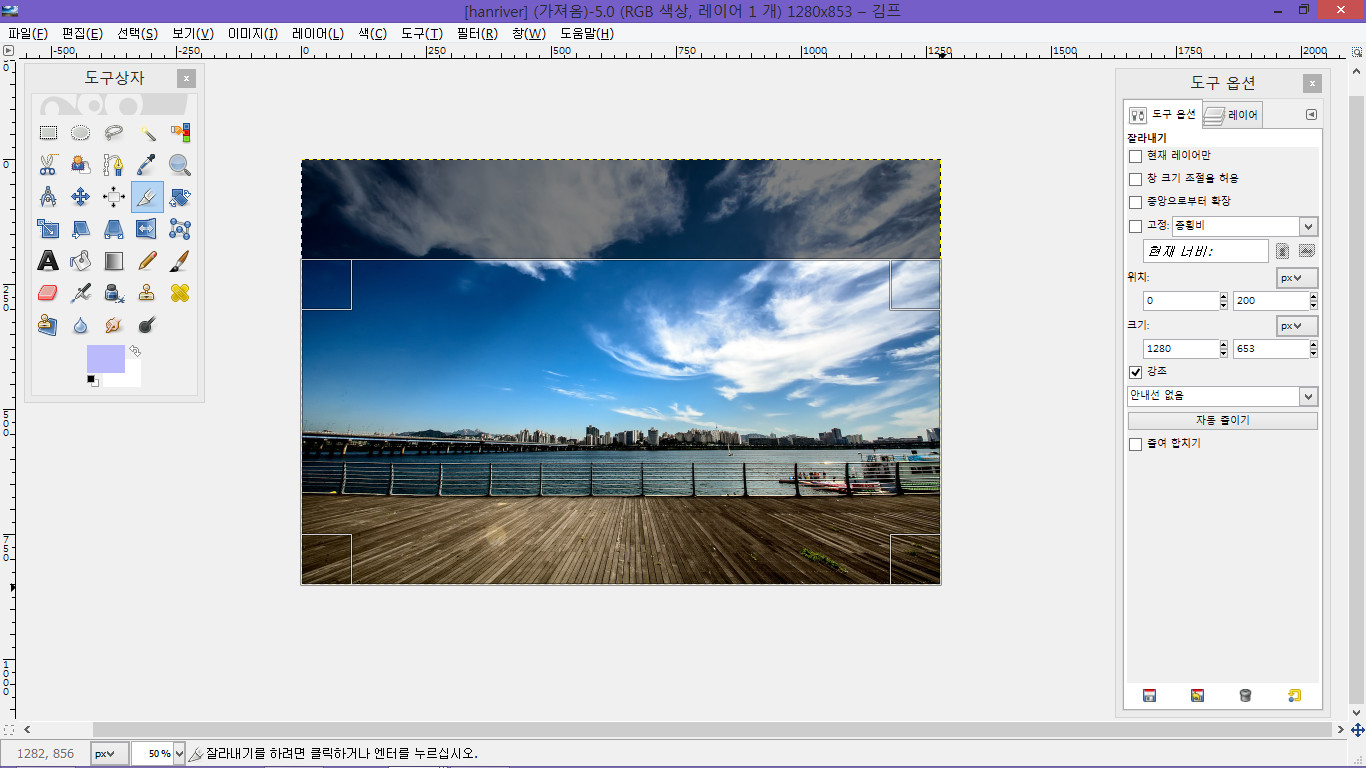This screenshot has width=1366, height=768.
Task: Select the Scissors Select tool
Action: [48, 165]
